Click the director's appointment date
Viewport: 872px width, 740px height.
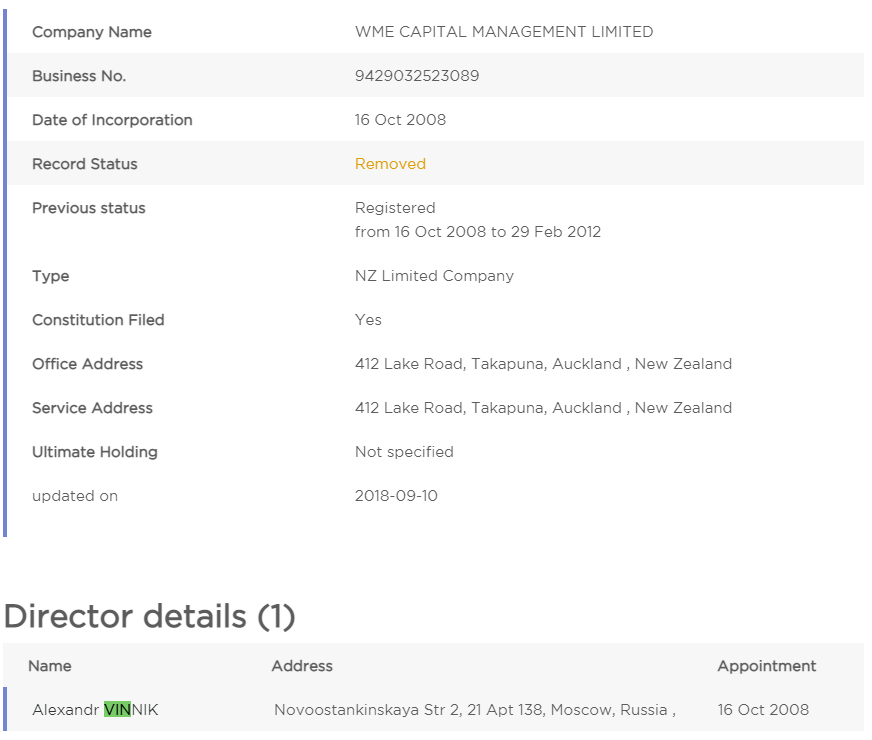[763, 710]
